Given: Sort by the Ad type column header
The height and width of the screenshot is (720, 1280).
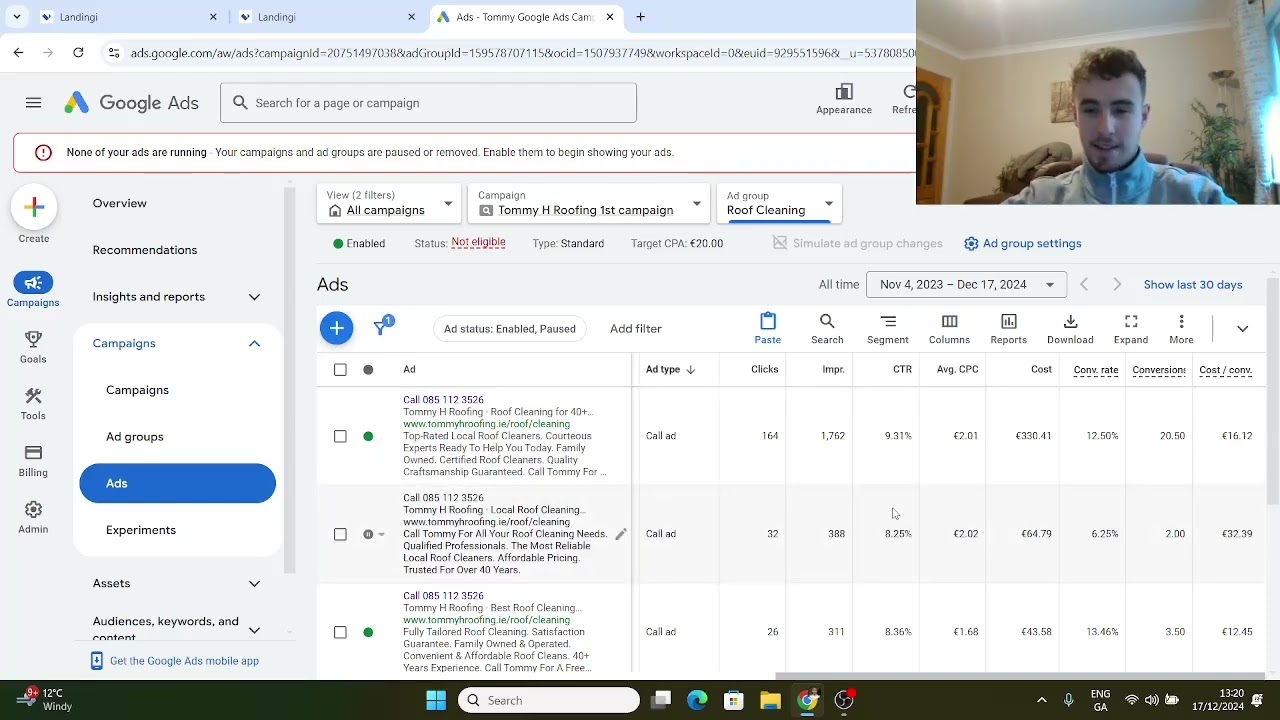Looking at the screenshot, I should tap(670, 370).
